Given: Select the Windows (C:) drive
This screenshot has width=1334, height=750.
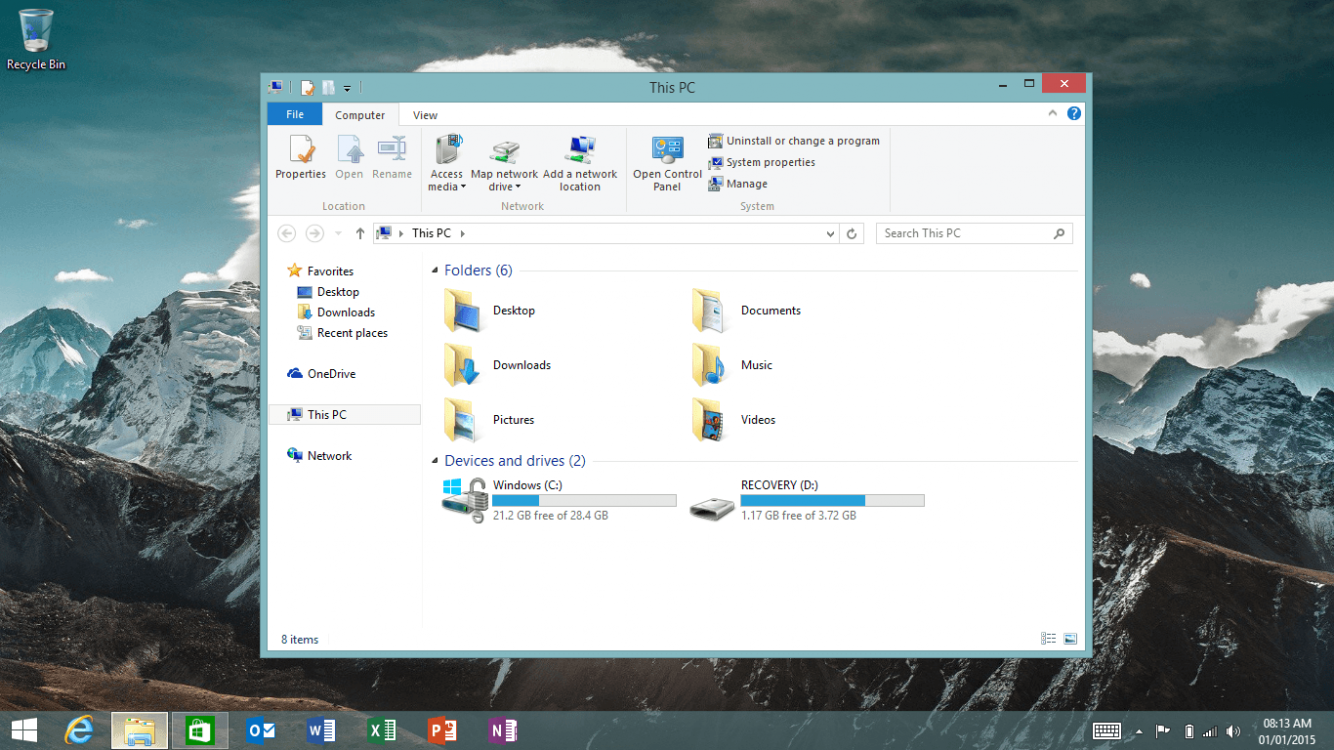Looking at the screenshot, I should (559, 500).
